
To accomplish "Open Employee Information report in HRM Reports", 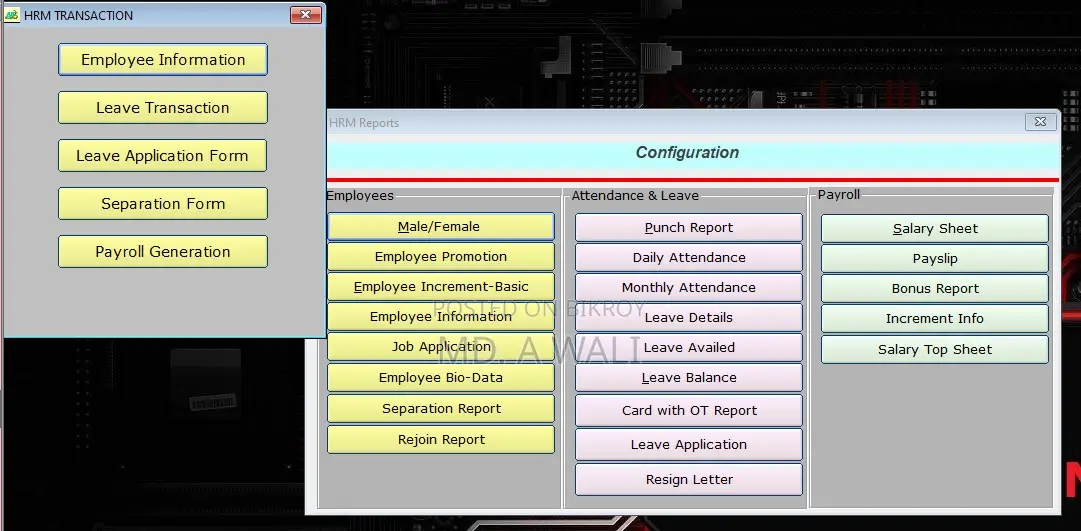I will [441, 317].
